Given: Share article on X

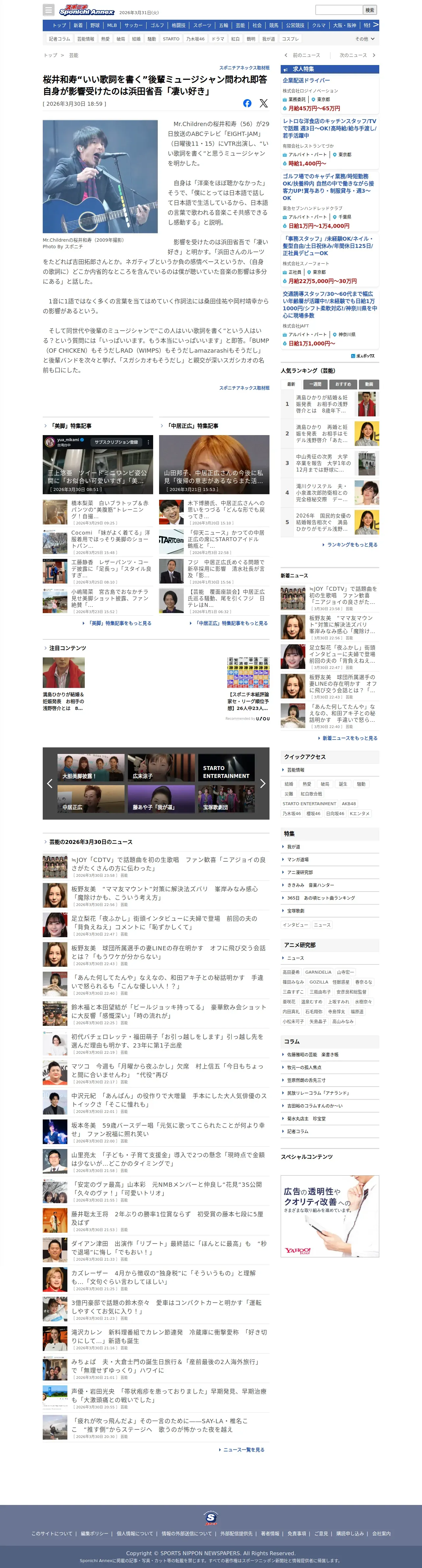Looking at the screenshot, I should [264, 103].
